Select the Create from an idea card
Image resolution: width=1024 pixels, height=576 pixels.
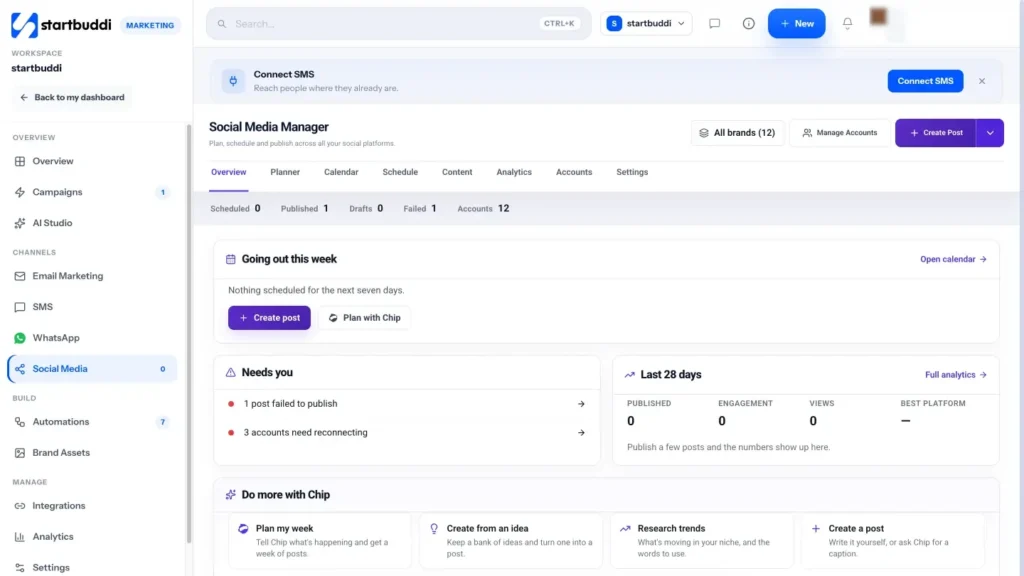(511, 541)
